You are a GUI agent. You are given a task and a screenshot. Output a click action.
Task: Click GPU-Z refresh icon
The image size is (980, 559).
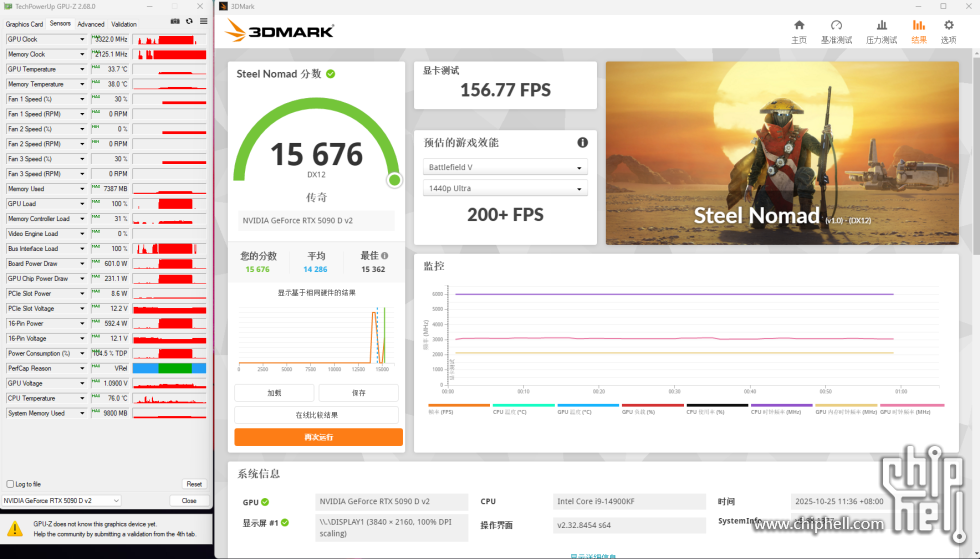189,20
